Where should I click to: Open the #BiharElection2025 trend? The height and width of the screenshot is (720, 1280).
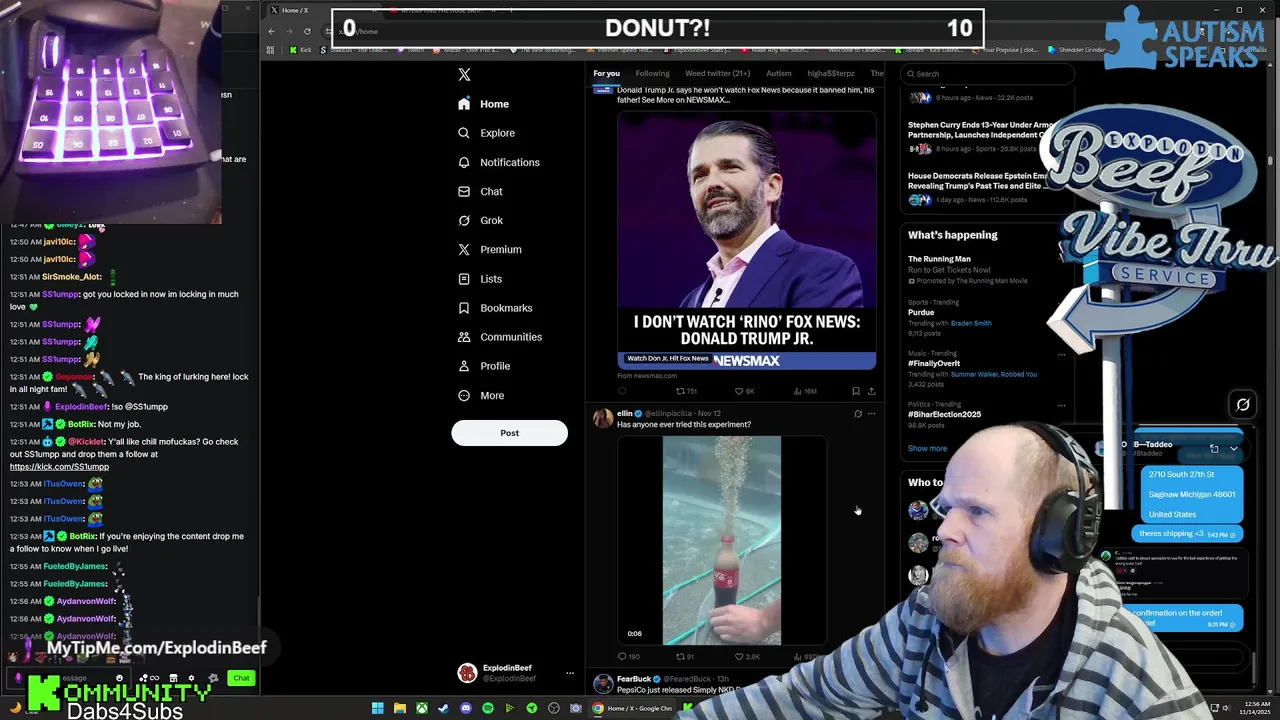944,414
